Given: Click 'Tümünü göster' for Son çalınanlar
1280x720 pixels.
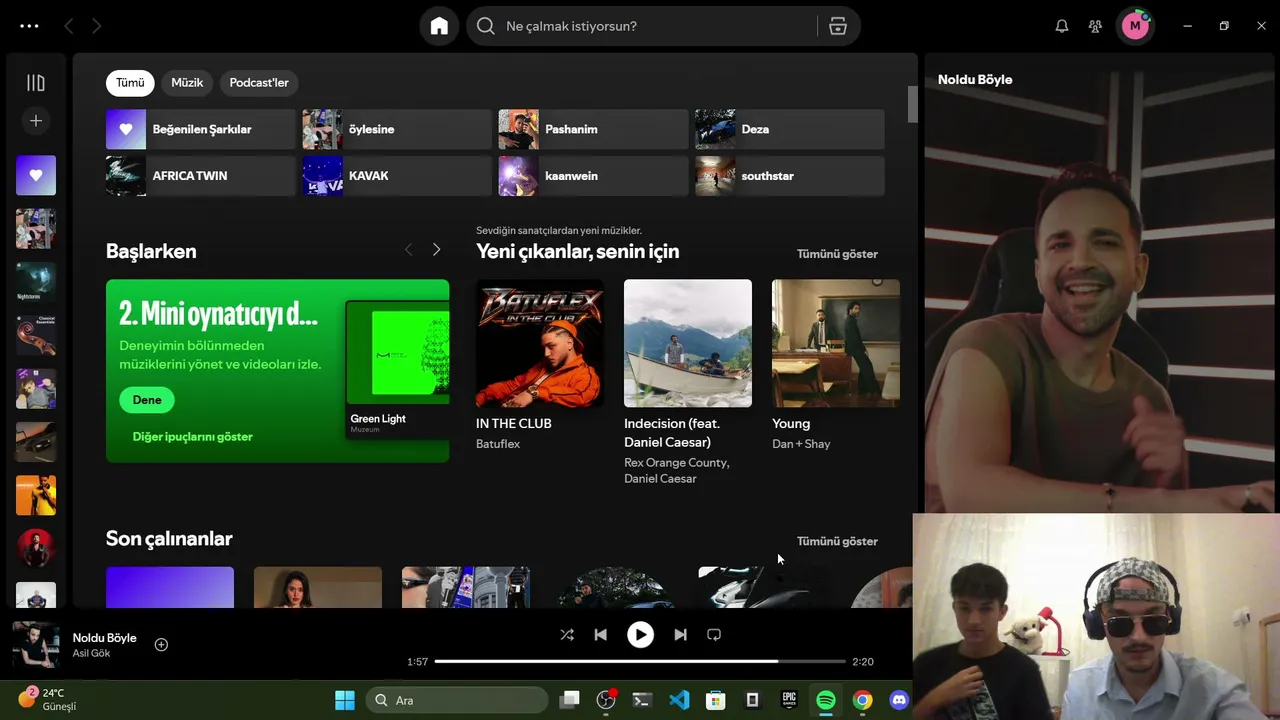Looking at the screenshot, I should (837, 541).
